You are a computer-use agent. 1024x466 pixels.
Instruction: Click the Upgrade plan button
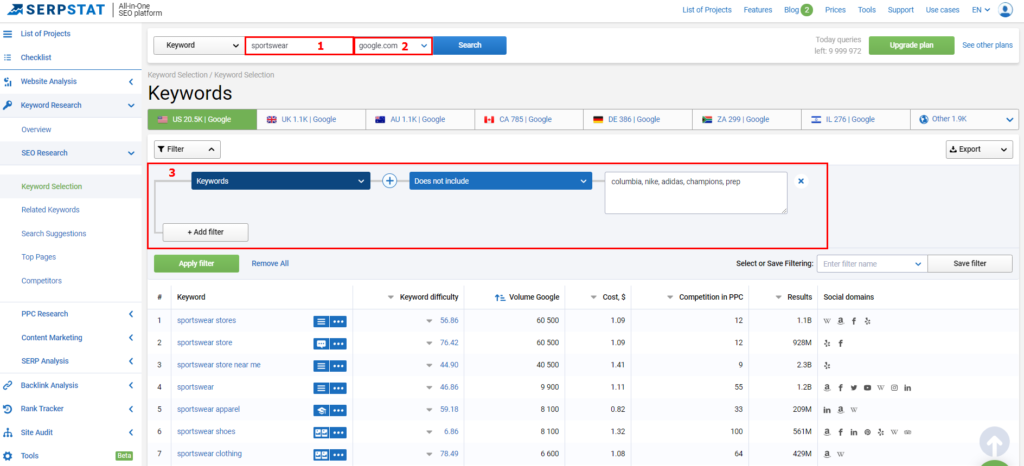coord(911,46)
